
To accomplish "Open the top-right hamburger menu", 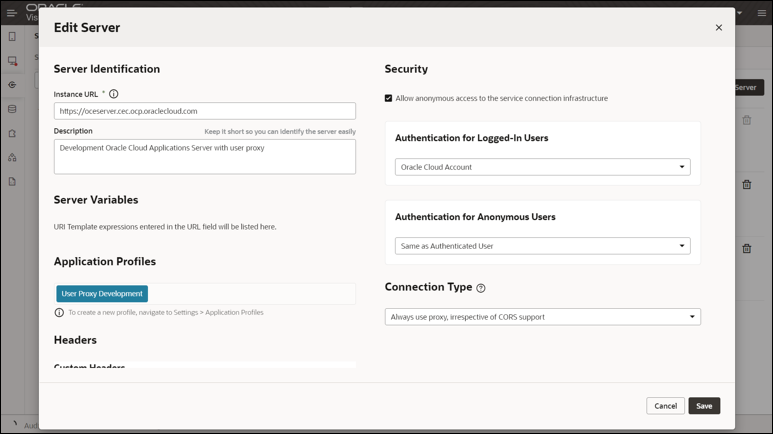I will tap(762, 13).
